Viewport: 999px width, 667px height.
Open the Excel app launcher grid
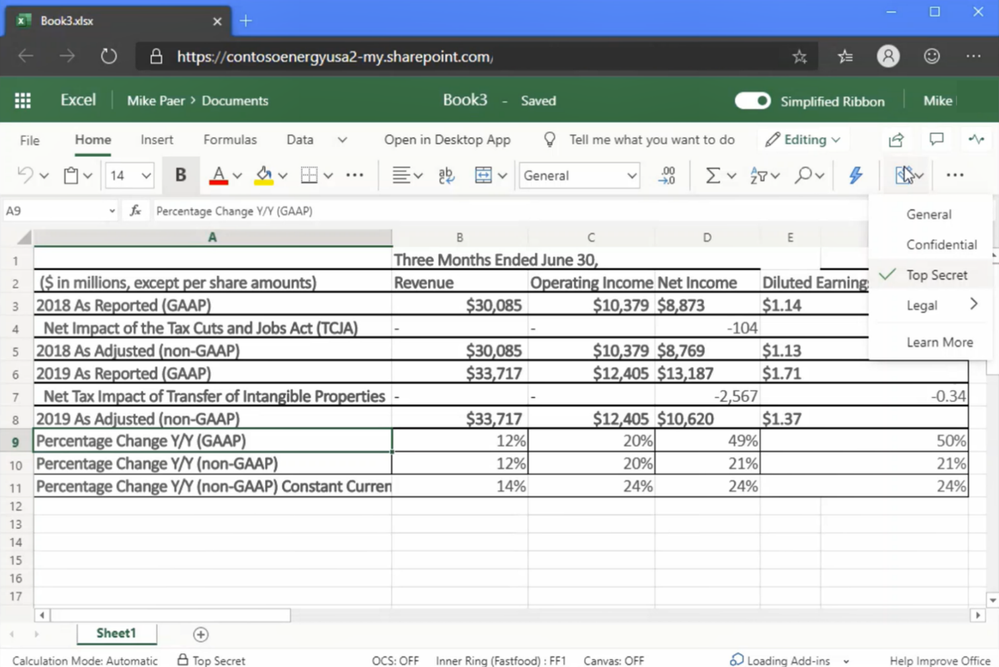click(22, 100)
